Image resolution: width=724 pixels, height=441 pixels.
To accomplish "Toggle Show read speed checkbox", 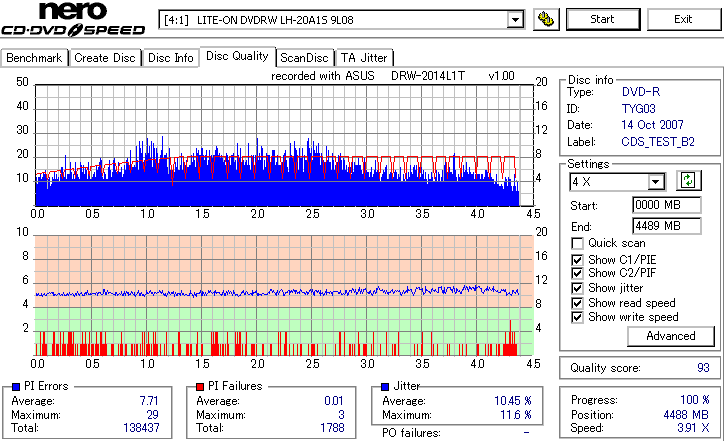I will pos(577,303).
